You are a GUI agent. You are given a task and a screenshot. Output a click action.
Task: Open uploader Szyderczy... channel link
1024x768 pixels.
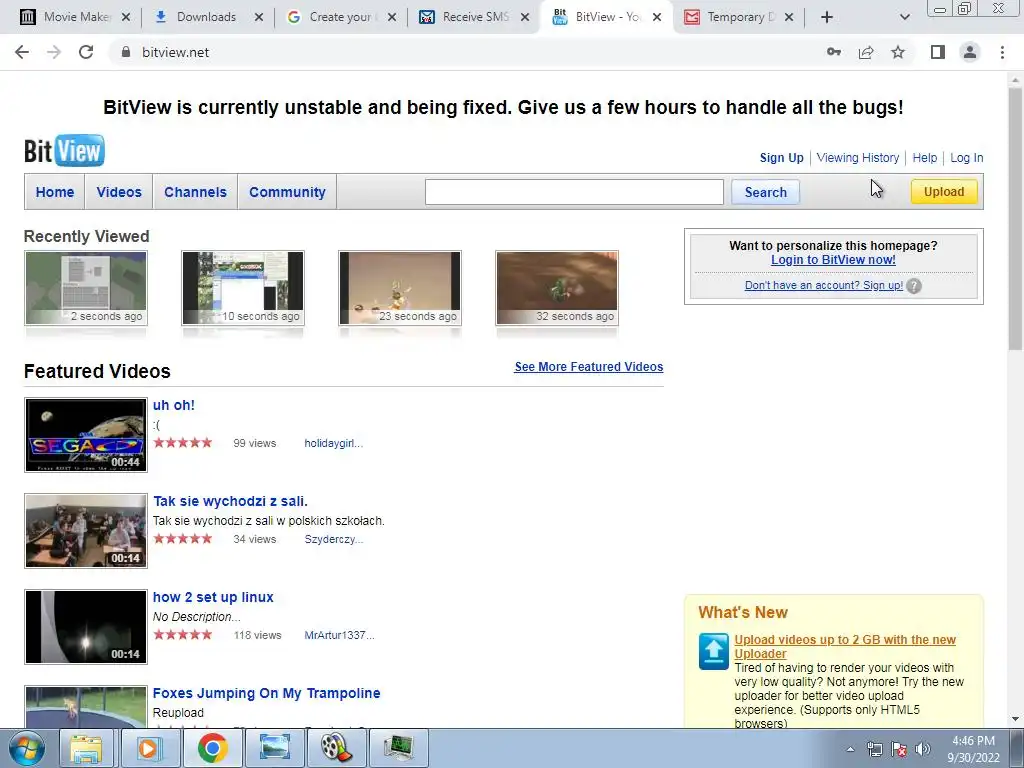pyautogui.click(x=334, y=539)
